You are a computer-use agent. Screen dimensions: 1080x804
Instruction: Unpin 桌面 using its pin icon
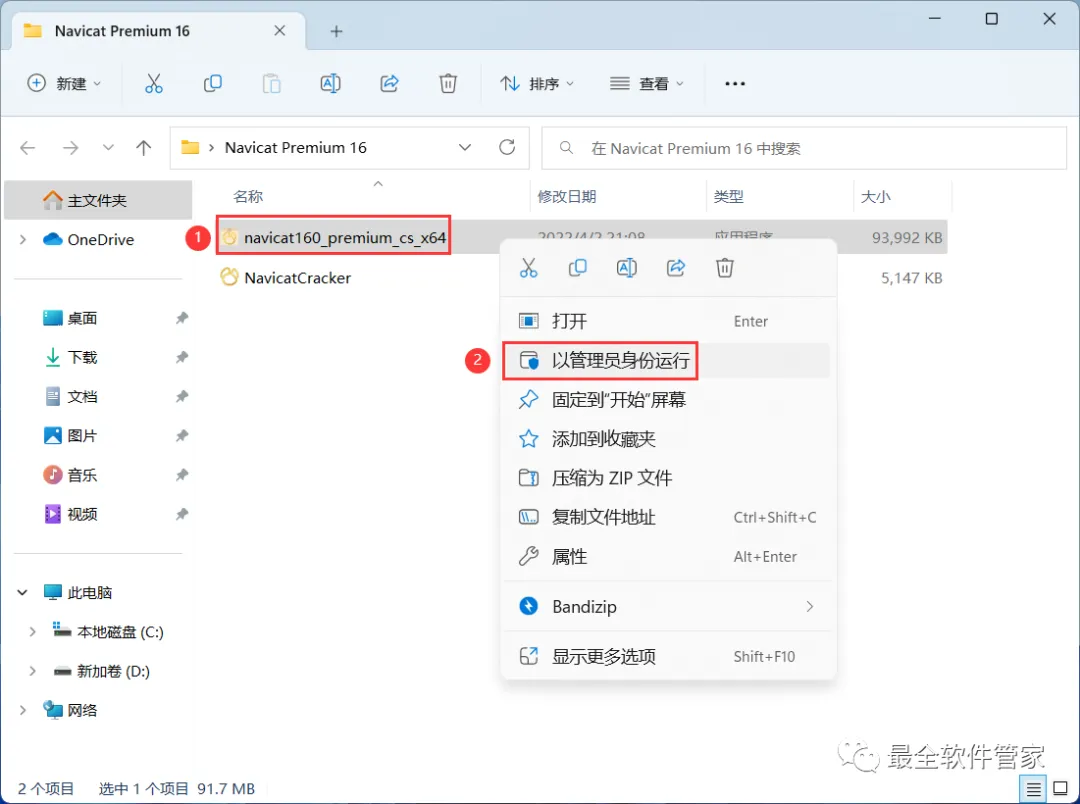(x=182, y=318)
